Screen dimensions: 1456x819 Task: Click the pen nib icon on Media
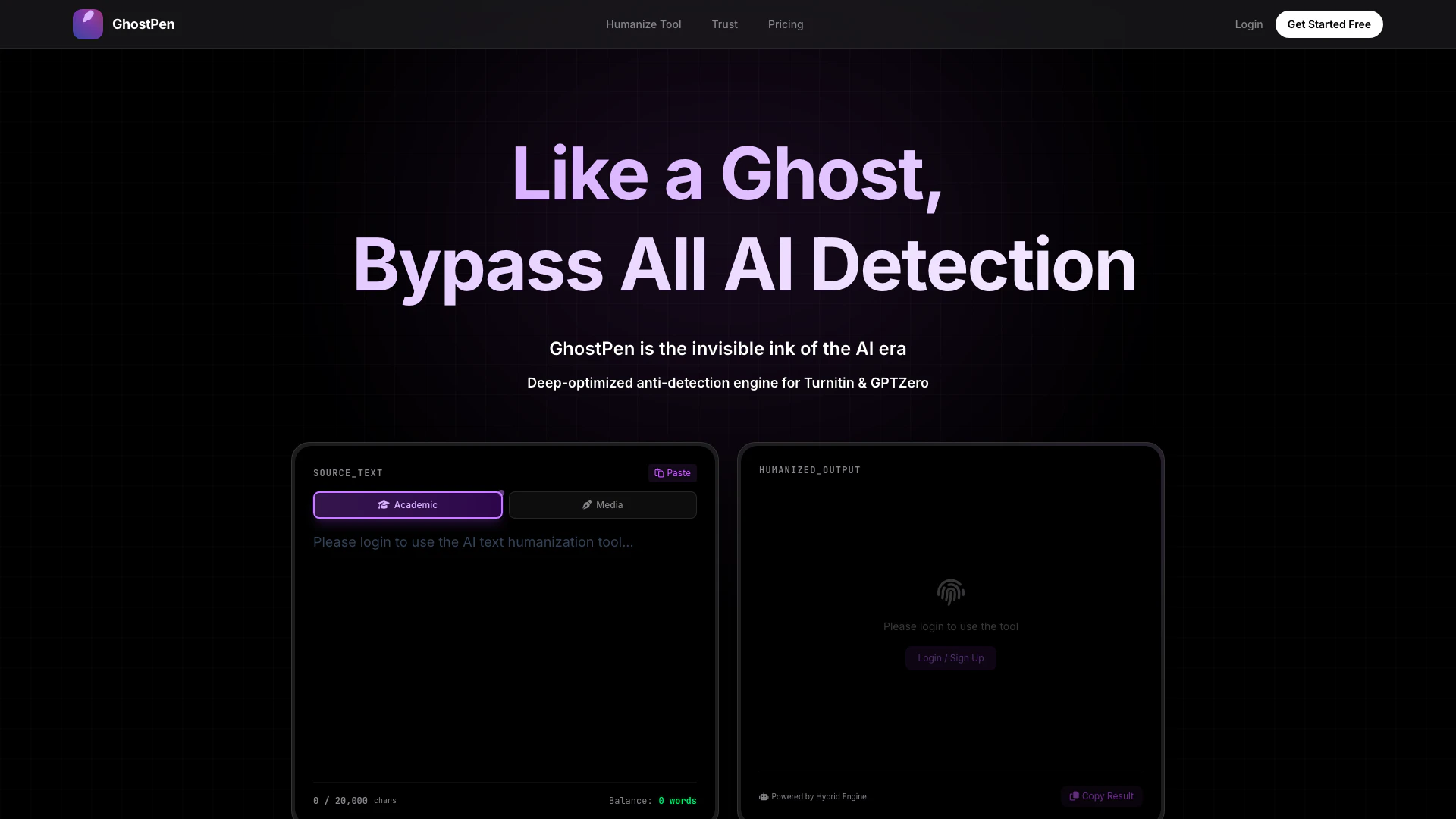pos(587,505)
